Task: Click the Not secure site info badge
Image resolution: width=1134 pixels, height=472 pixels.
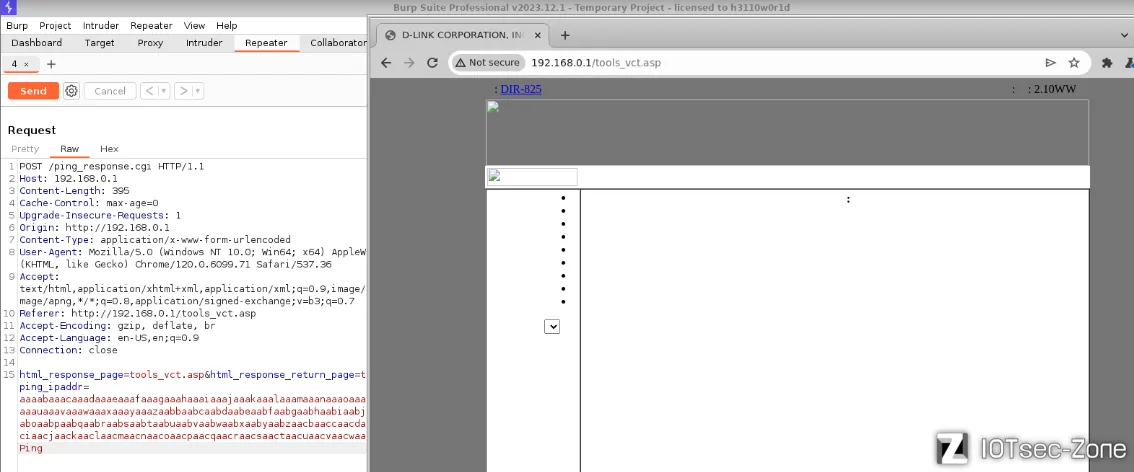Action: click(488, 63)
